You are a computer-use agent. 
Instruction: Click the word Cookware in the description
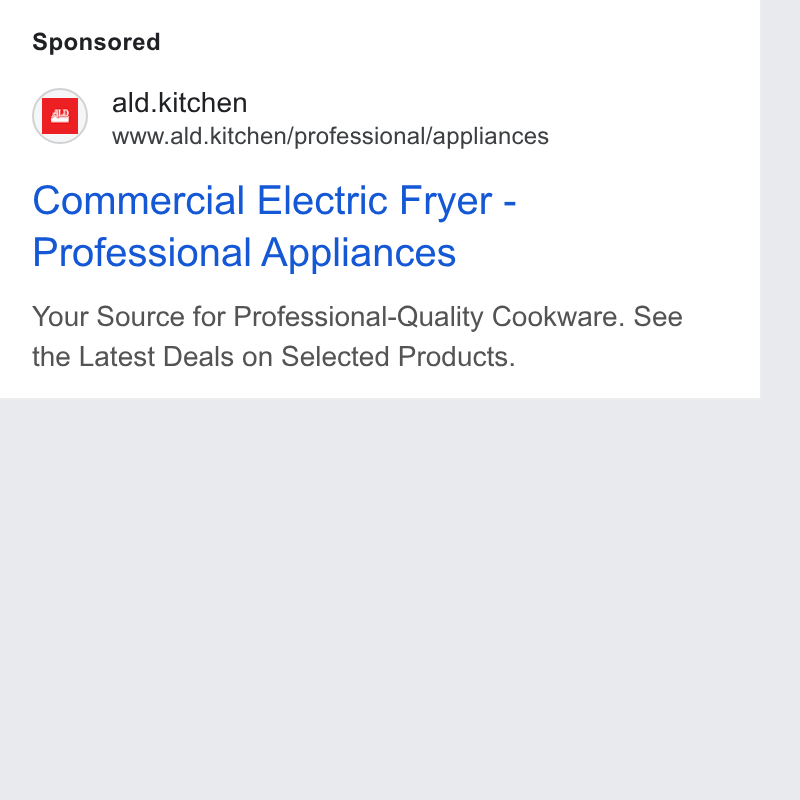(558, 316)
